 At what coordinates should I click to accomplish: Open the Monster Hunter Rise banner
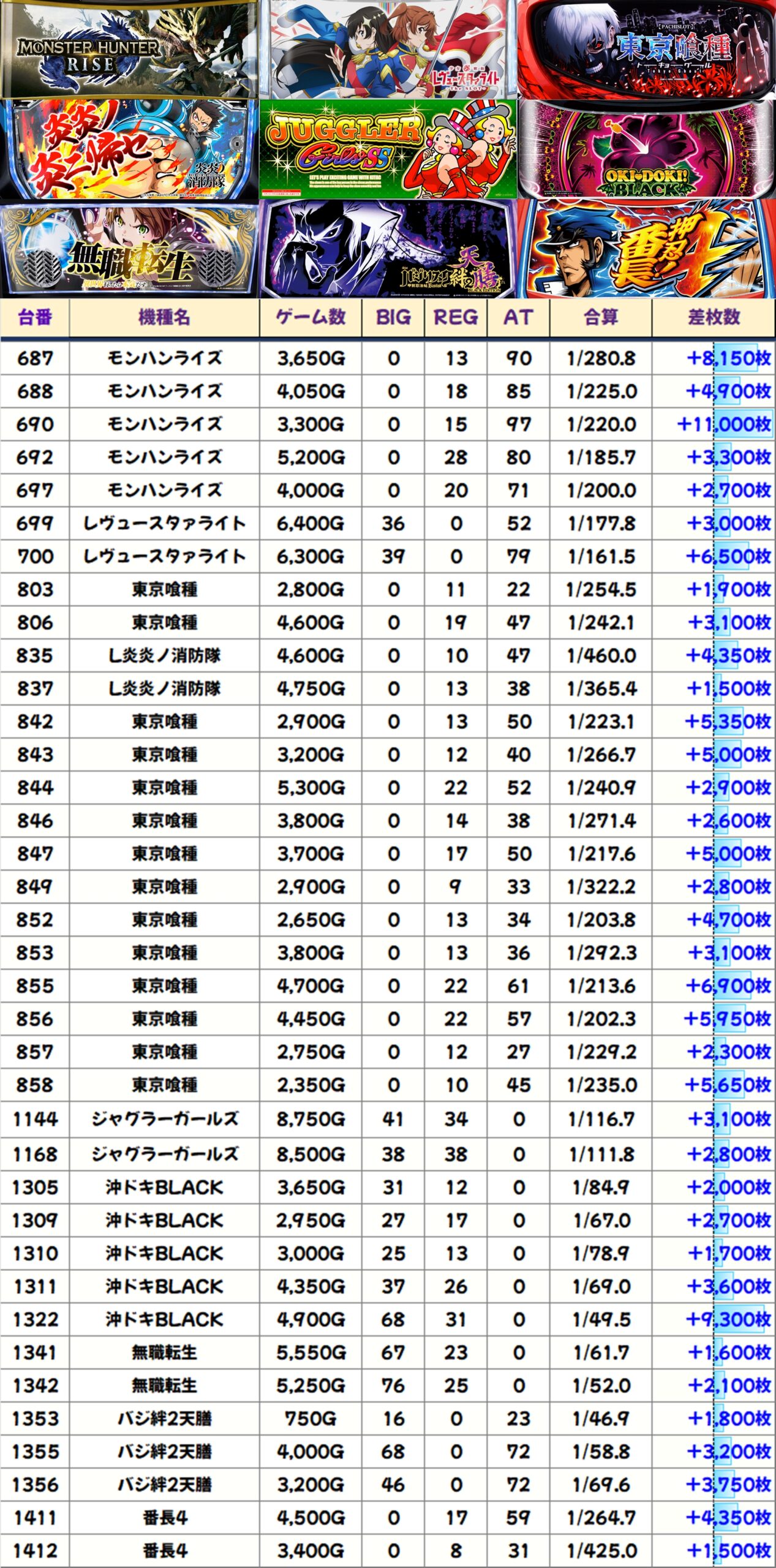pyautogui.click(x=129, y=49)
